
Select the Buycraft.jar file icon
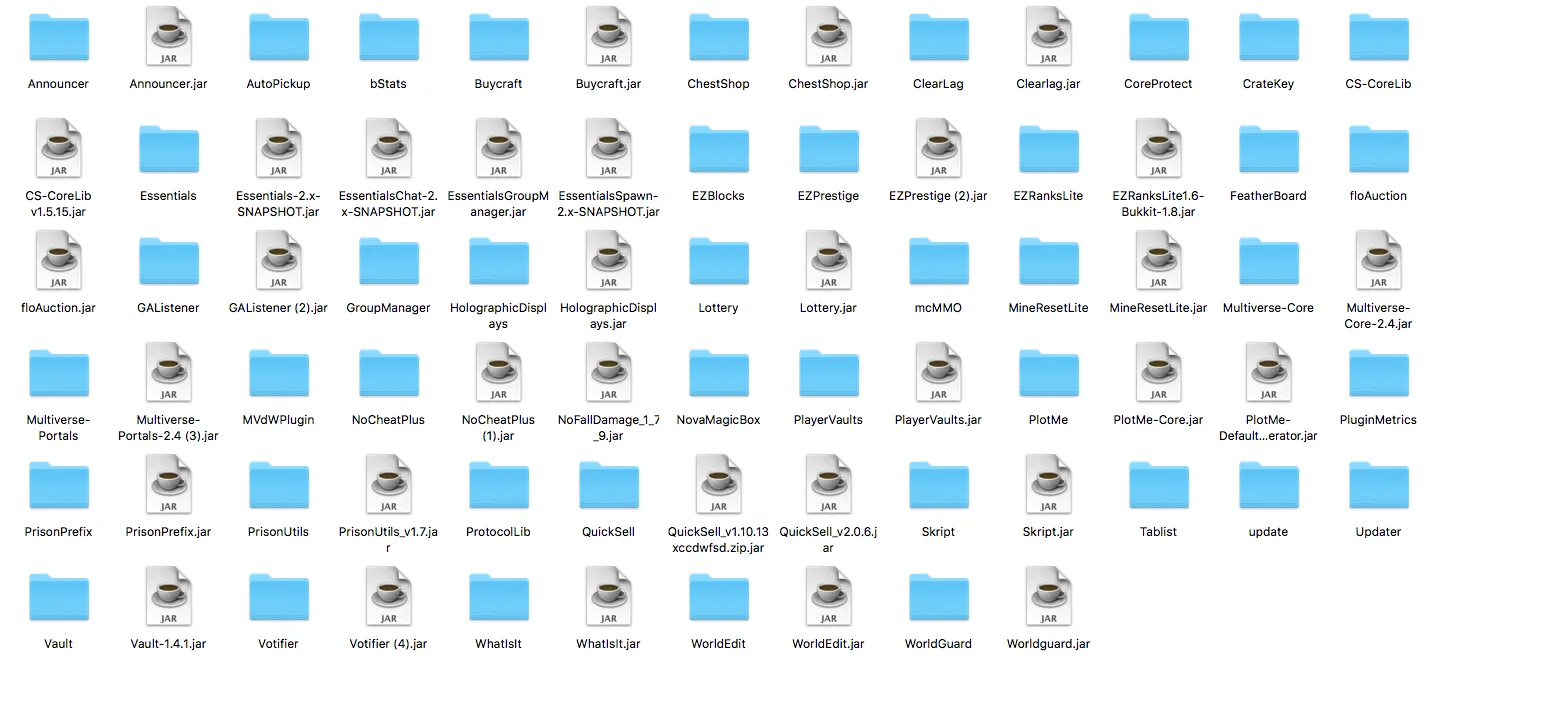coord(608,36)
